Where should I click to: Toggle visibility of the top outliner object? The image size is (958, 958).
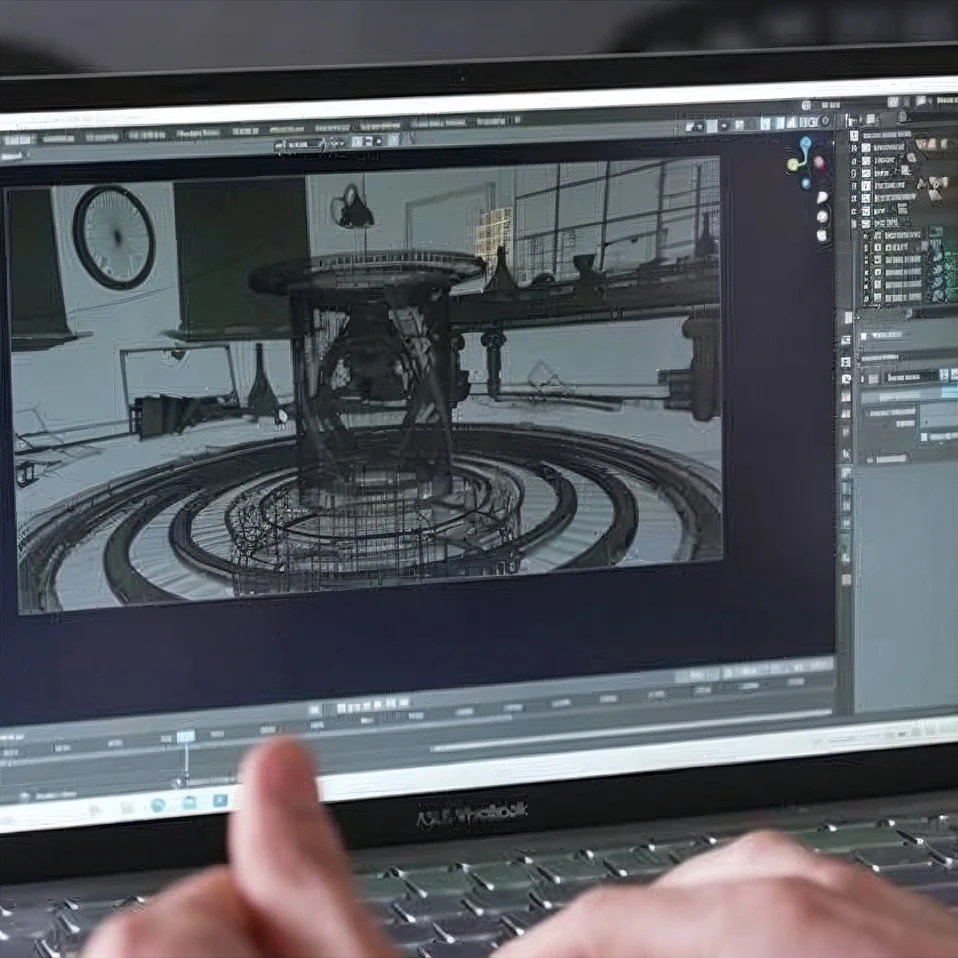[x=936, y=145]
